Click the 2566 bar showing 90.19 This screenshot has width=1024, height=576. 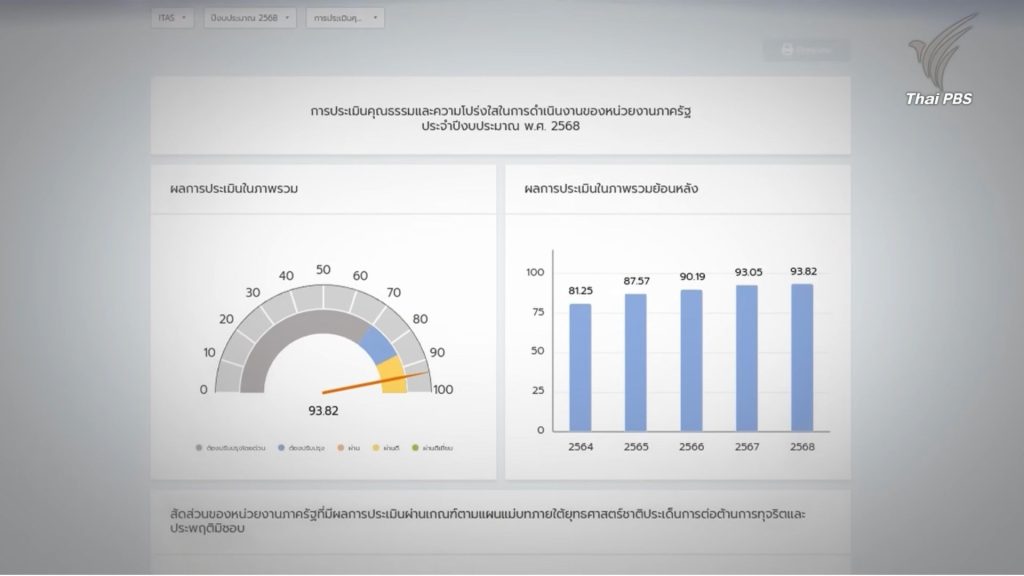(691, 360)
